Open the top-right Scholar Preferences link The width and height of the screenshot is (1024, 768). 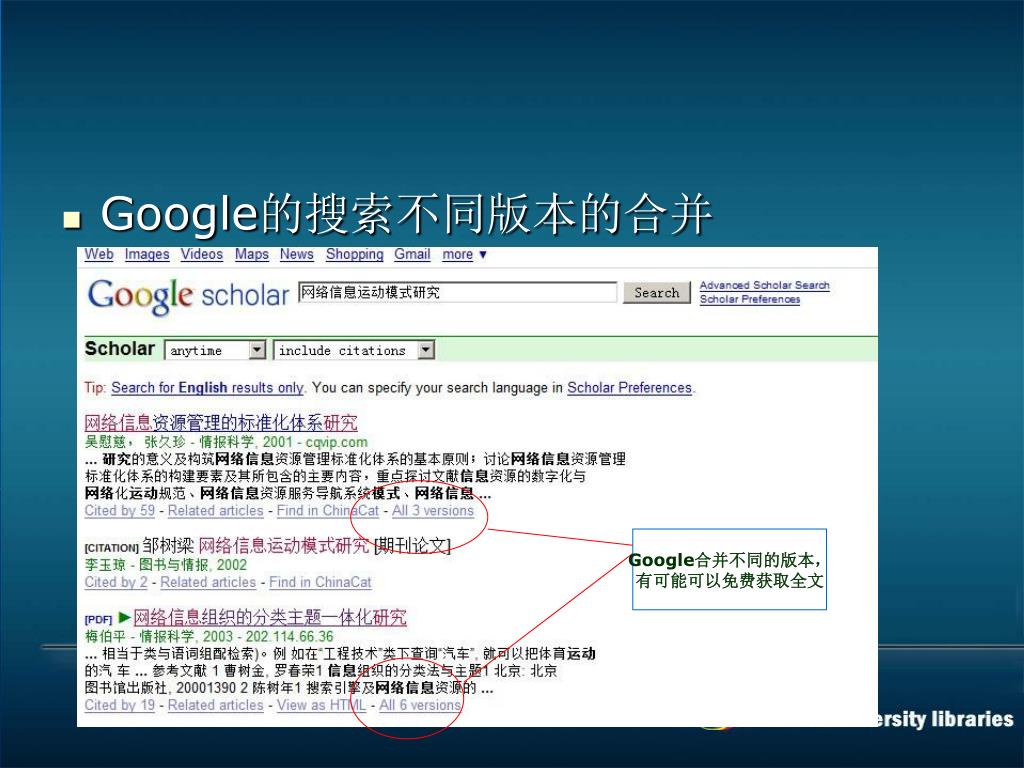[750, 299]
